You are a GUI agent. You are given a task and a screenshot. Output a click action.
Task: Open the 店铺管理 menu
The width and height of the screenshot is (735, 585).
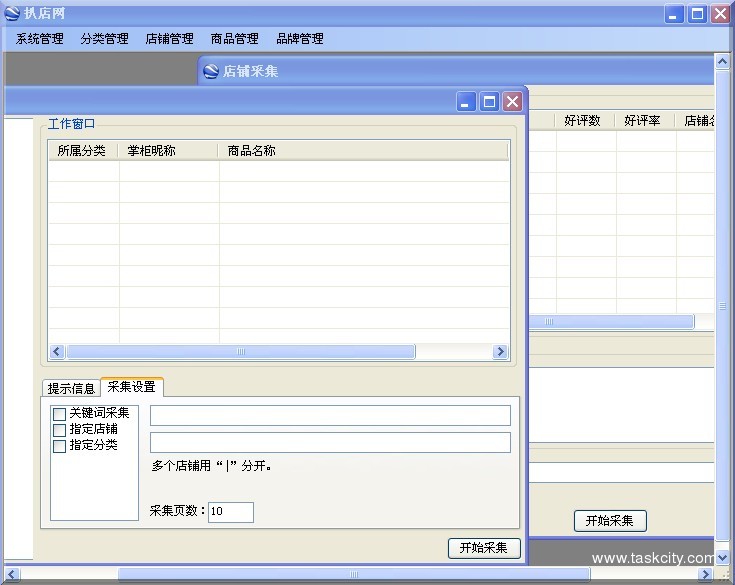coord(169,38)
